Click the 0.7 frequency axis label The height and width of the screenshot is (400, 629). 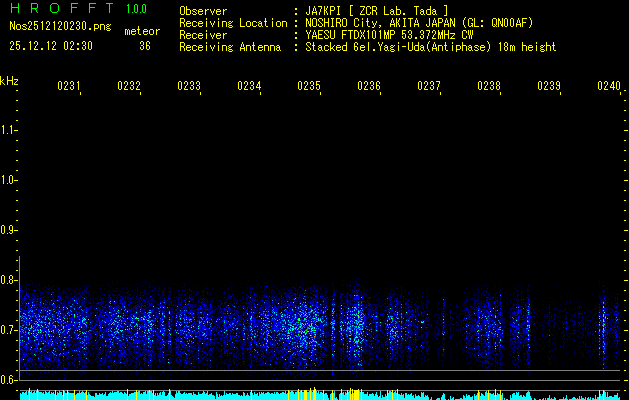(x=9, y=330)
